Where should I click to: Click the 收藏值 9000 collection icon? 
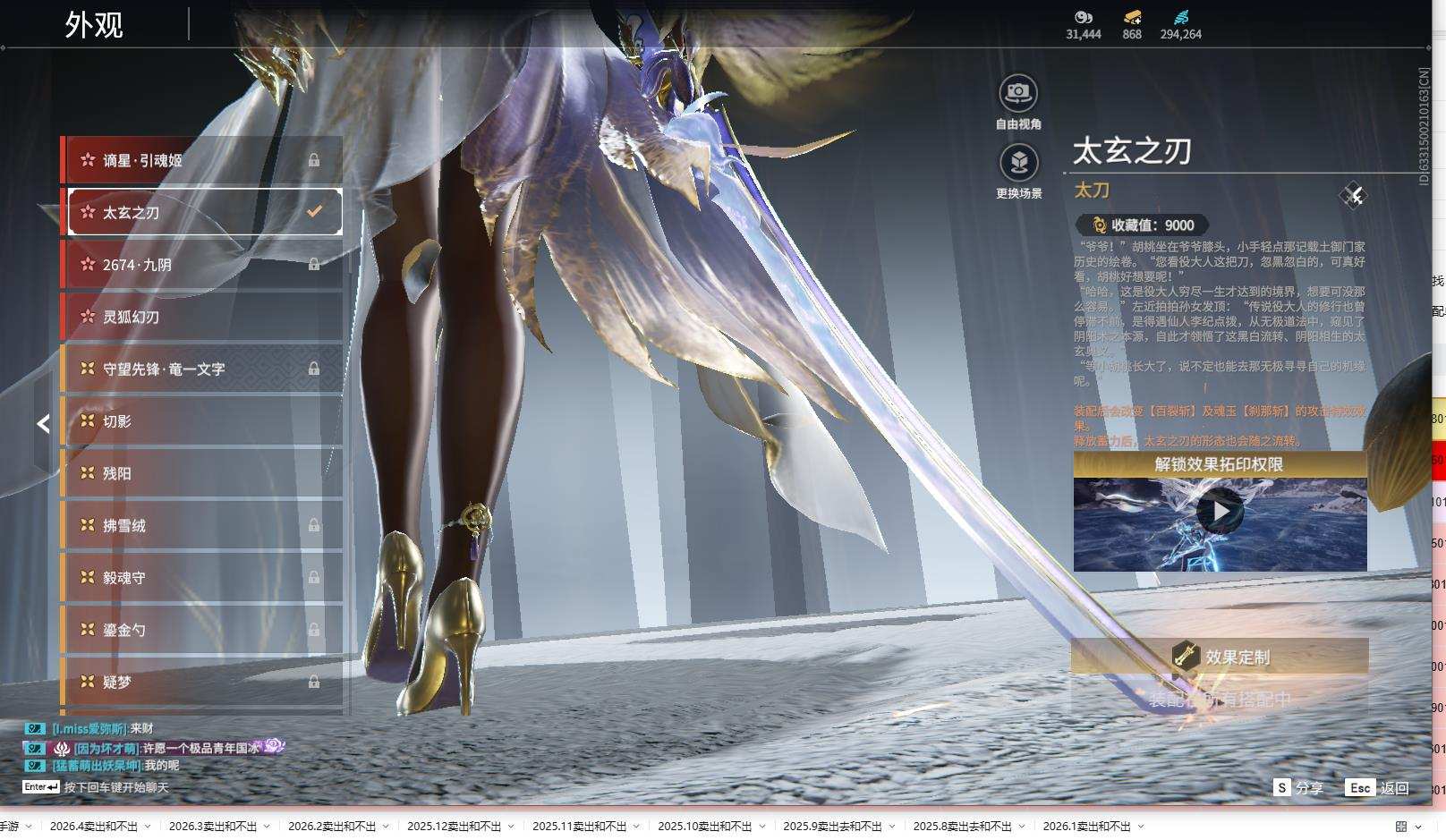tap(1100, 225)
